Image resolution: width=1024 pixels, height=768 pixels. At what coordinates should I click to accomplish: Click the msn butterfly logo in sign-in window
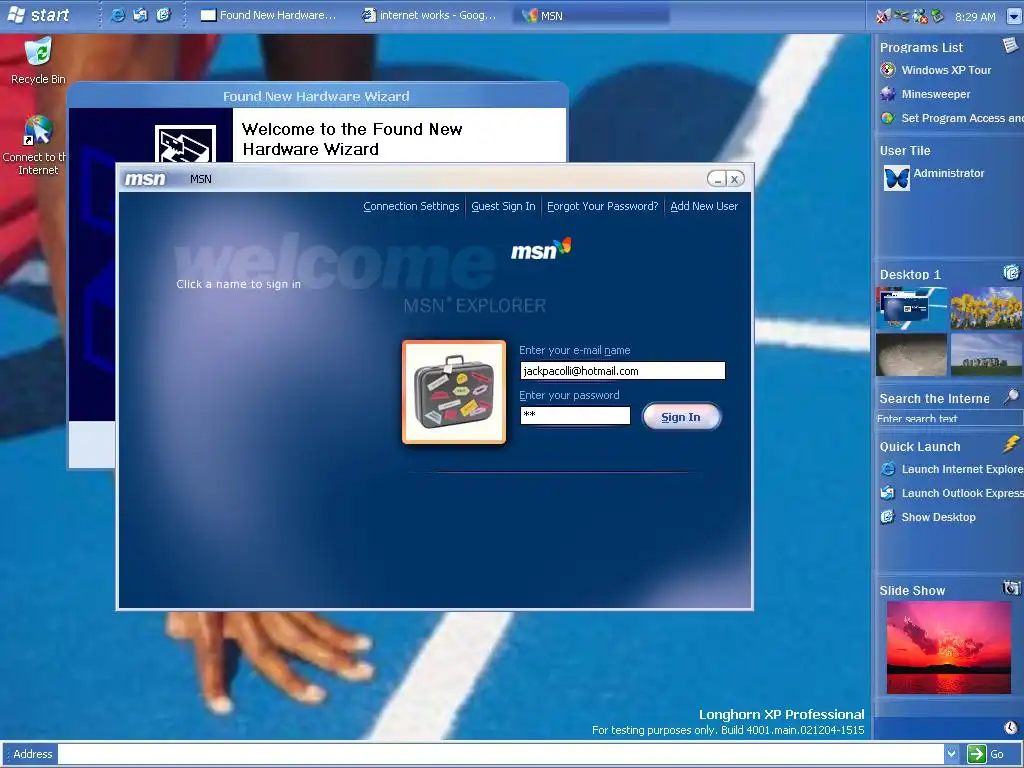pos(541,249)
